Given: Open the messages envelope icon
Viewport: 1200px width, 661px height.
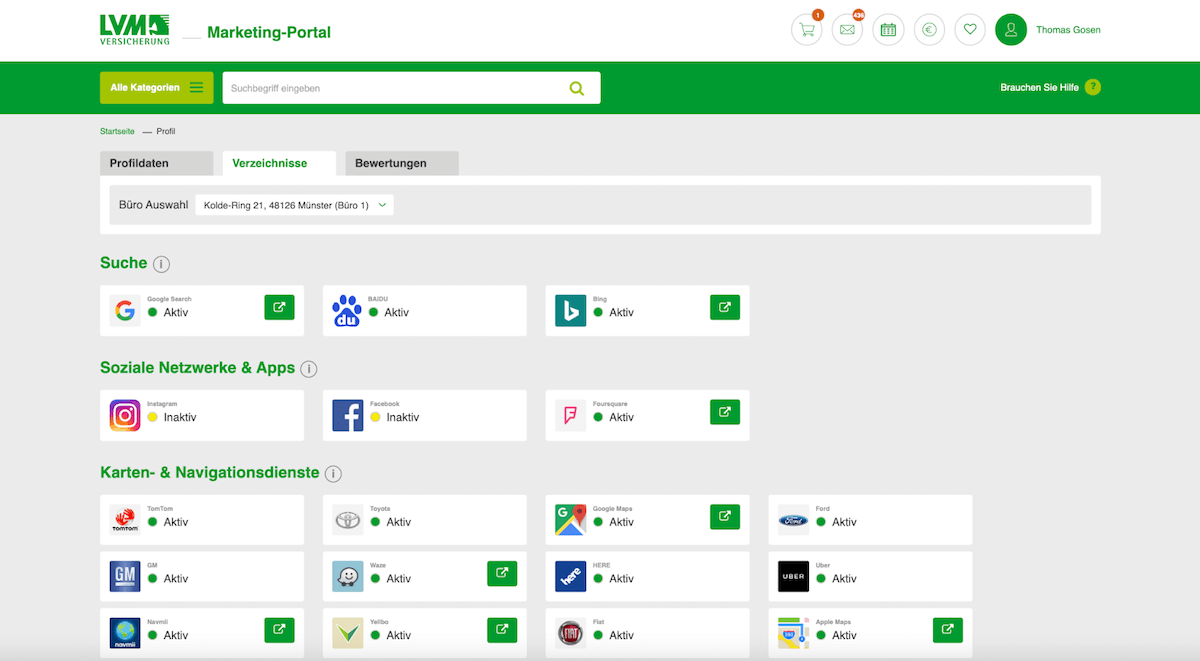Looking at the screenshot, I should (x=848, y=30).
